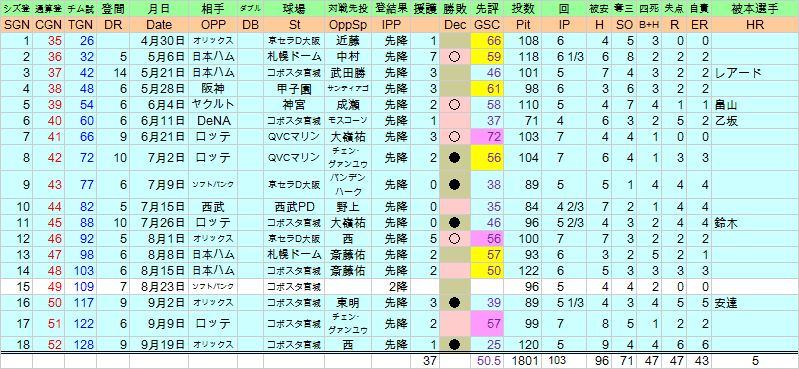Click the SGN header cell

(x=17, y=25)
